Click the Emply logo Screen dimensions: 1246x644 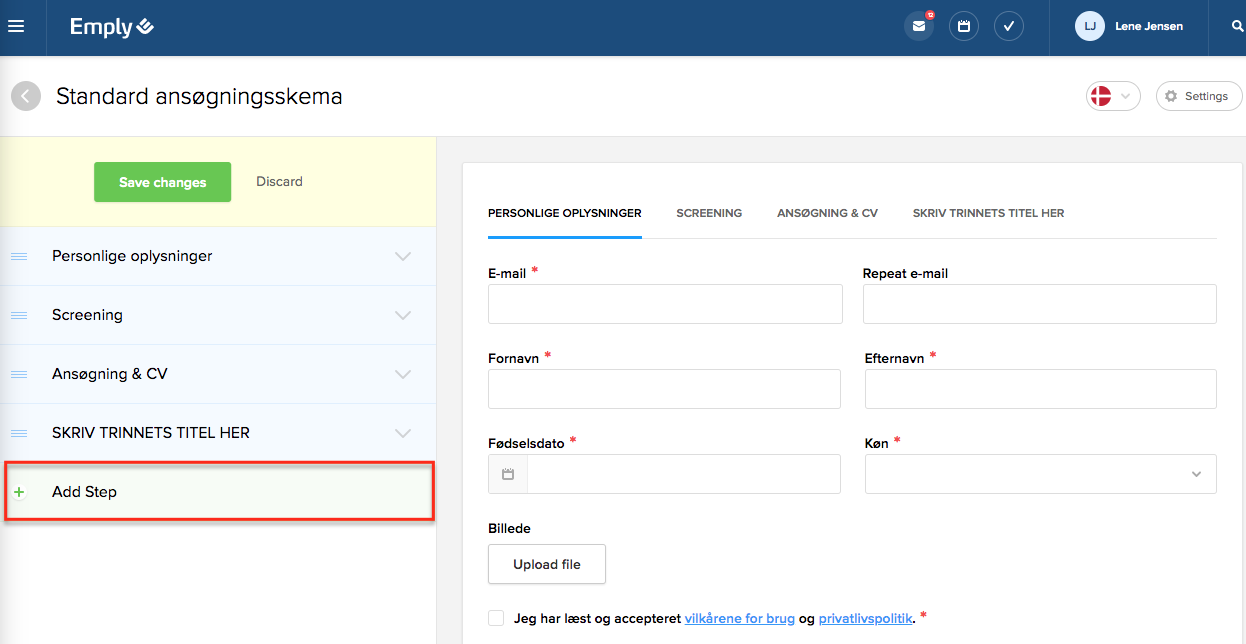click(x=111, y=27)
